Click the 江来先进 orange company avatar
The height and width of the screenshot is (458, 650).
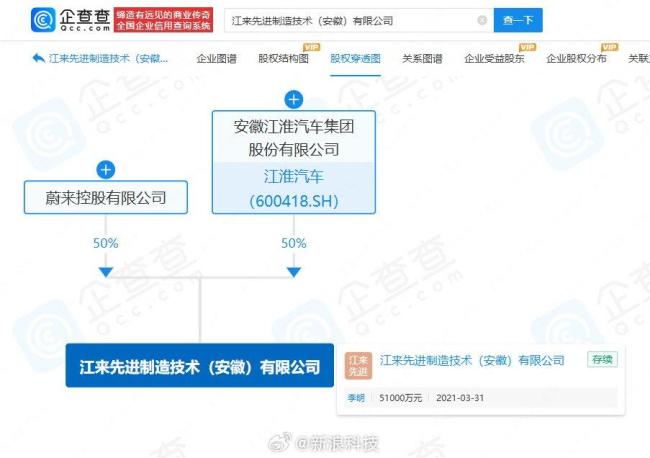358,366
